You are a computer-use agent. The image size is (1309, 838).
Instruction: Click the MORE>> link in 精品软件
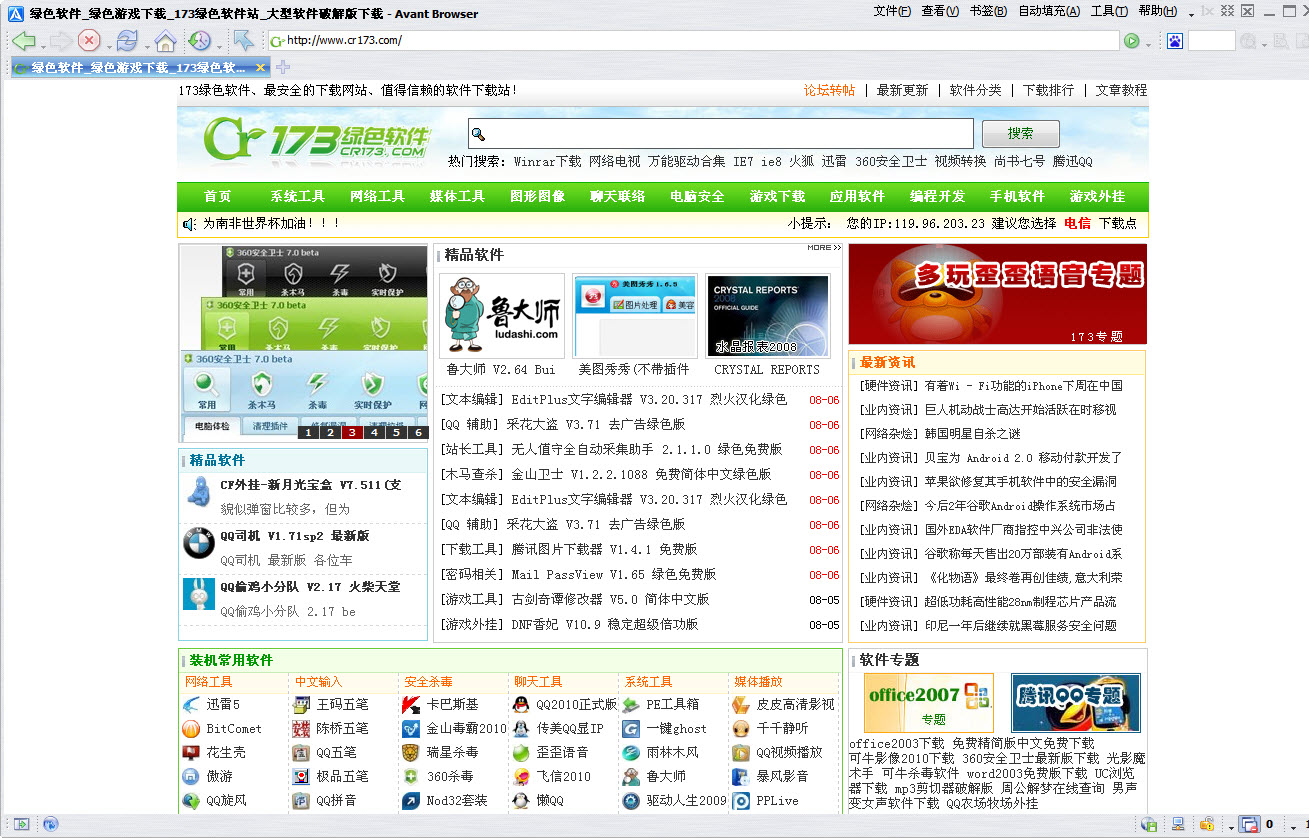point(824,247)
